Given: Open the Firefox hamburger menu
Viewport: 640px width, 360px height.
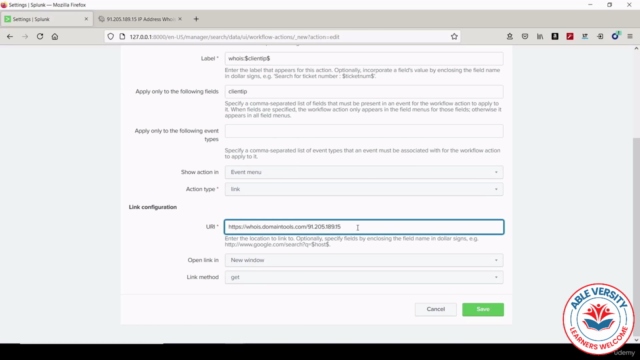Looking at the screenshot, I should (630, 36).
